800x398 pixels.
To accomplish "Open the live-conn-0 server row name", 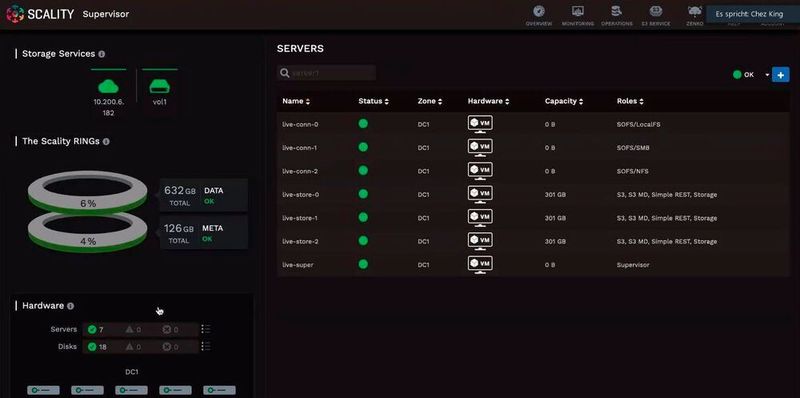I will [x=300, y=125].
